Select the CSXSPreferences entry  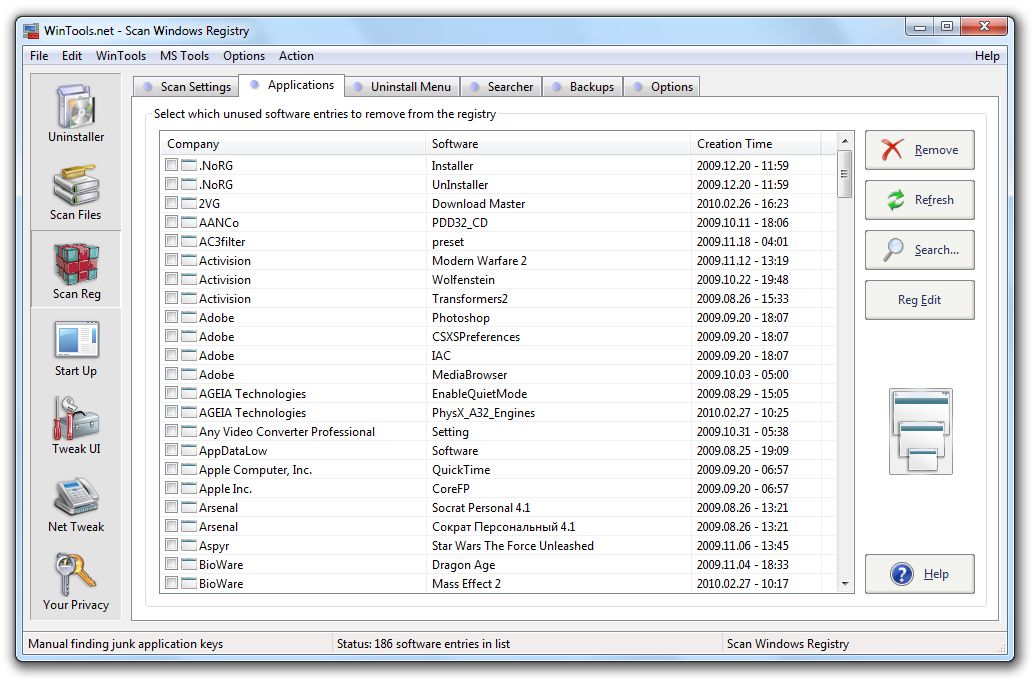click(x=476, y=337)
